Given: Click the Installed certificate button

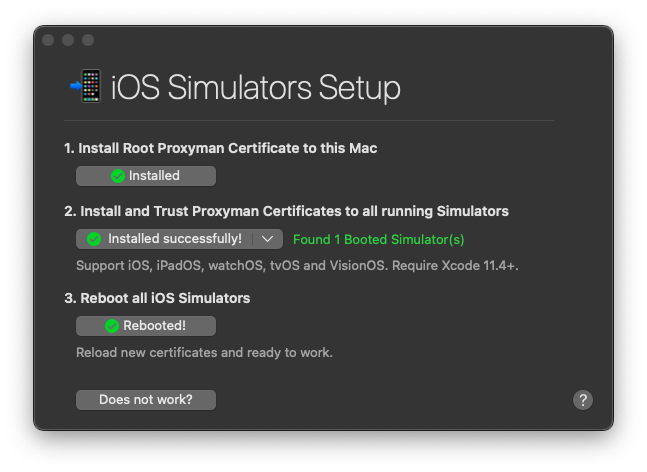Looking at the screenshot, I should coord(146,176).
